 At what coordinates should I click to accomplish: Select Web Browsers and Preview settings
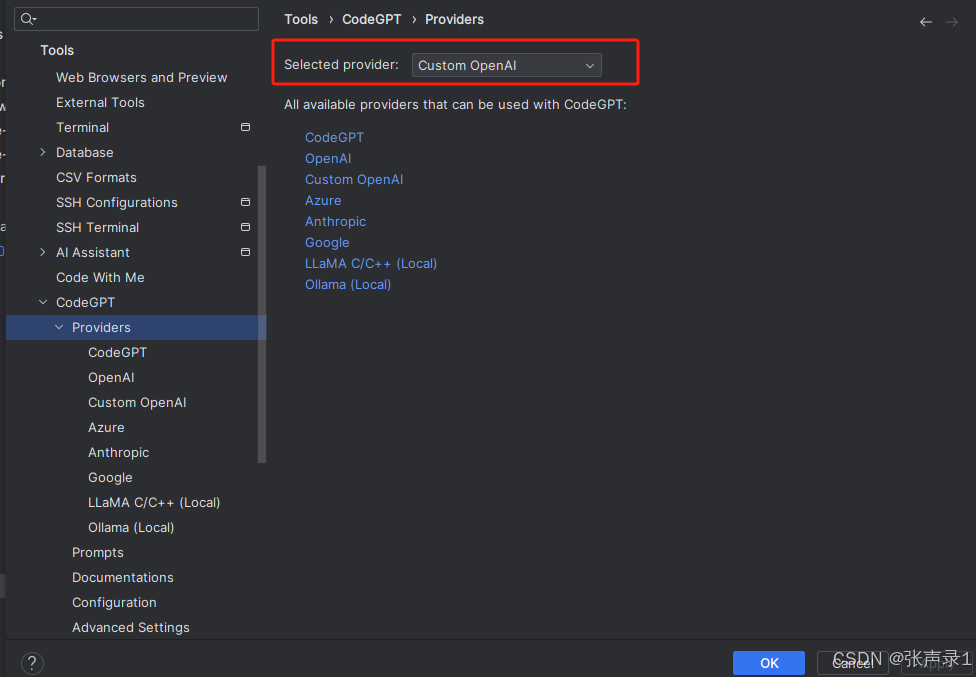click(141, 77)
